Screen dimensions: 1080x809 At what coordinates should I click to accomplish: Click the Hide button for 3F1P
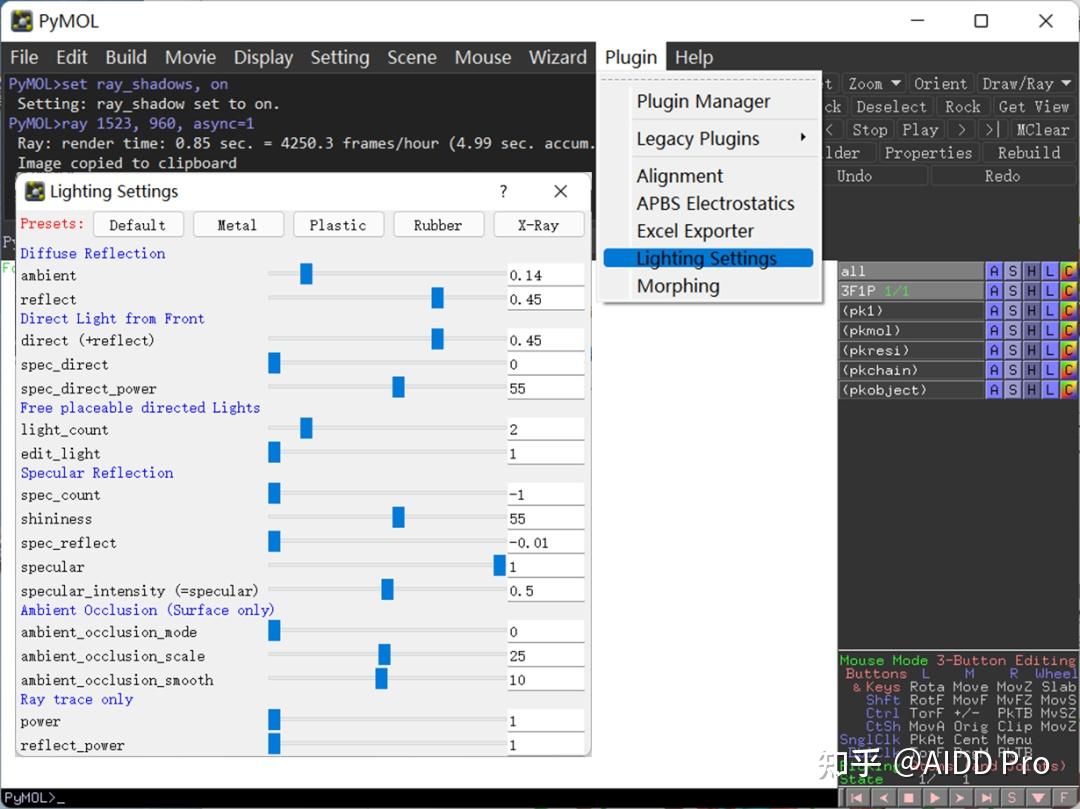(1031, 291)
